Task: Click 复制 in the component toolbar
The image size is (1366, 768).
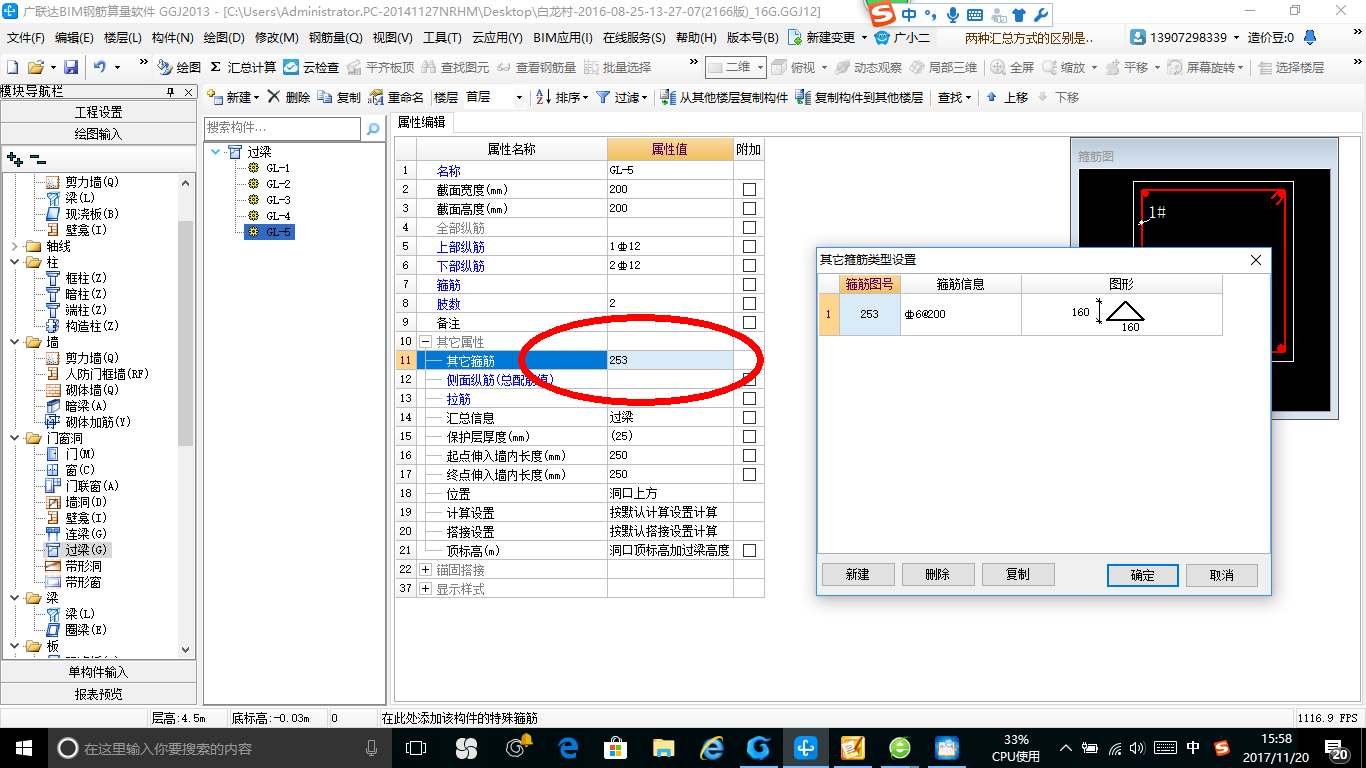Action: [339, 97]
